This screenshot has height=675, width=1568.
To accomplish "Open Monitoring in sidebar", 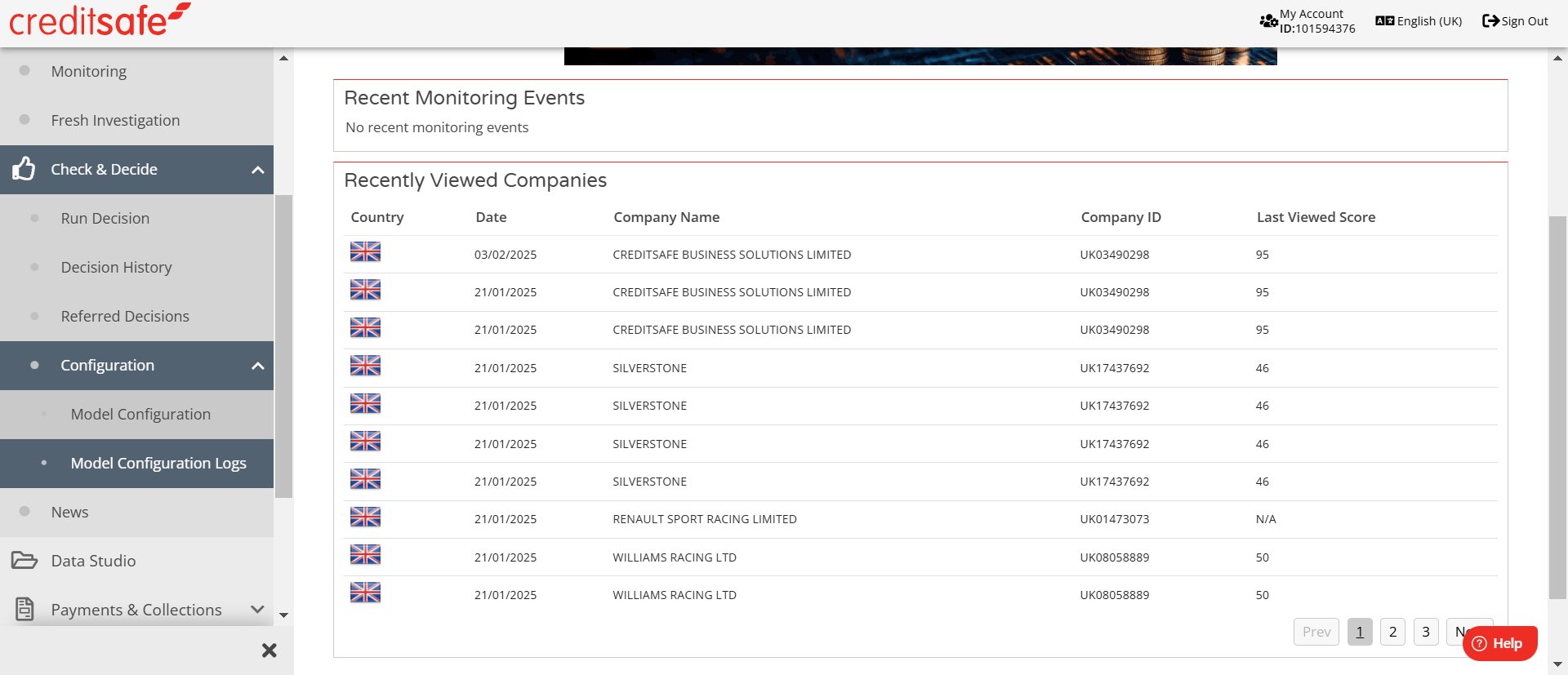I will click(x=88, y=71).
